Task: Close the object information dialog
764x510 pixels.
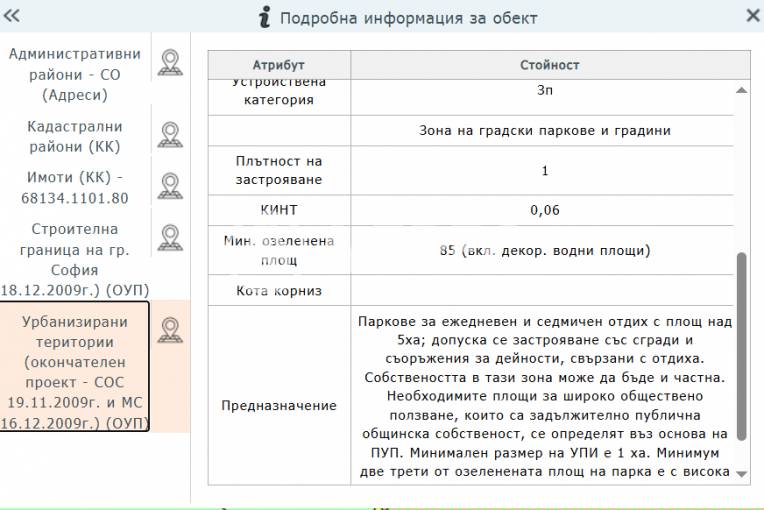Action: tap(753, 16)
